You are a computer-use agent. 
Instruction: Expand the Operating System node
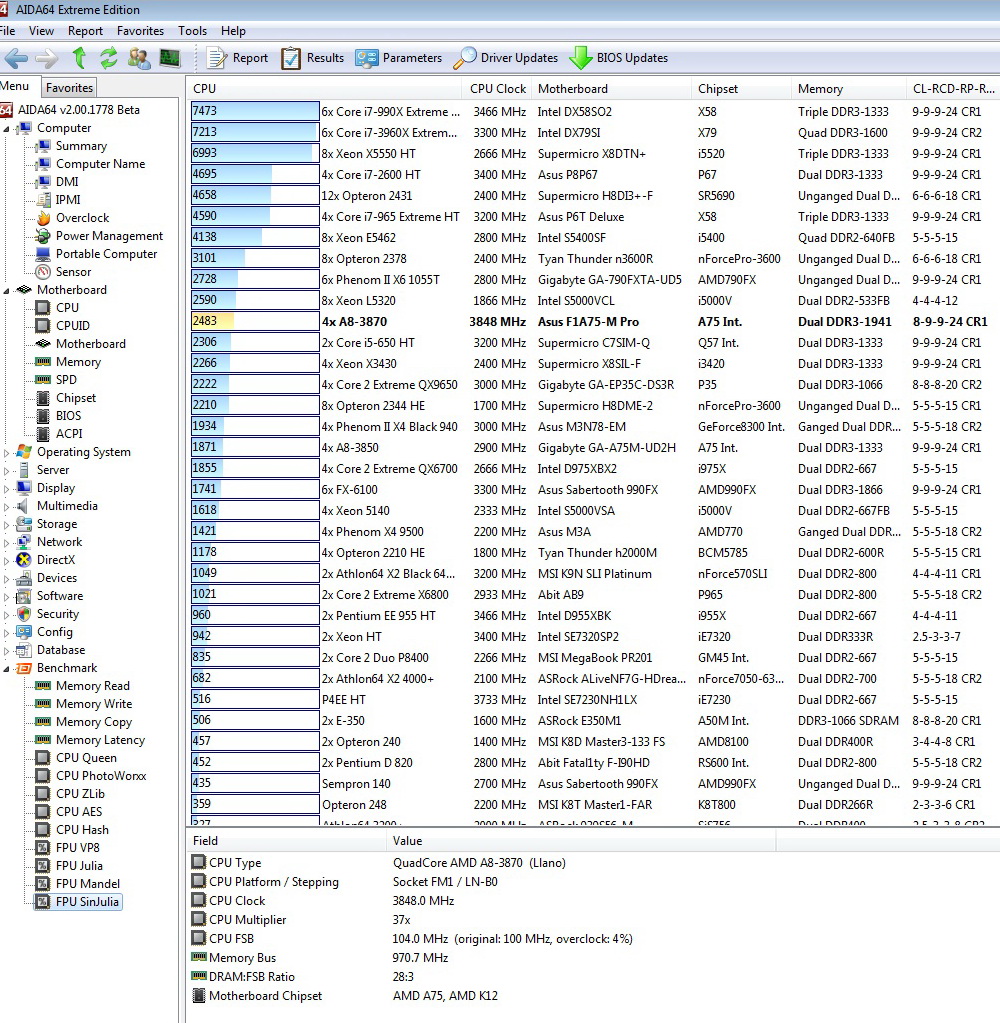[7, 452]
